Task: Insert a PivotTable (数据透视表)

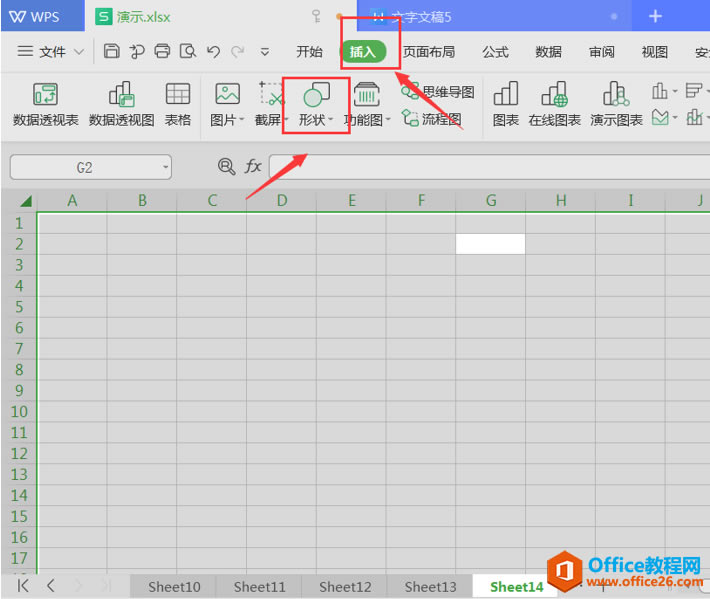Action: pyautogui.click(x=46, y=104)
